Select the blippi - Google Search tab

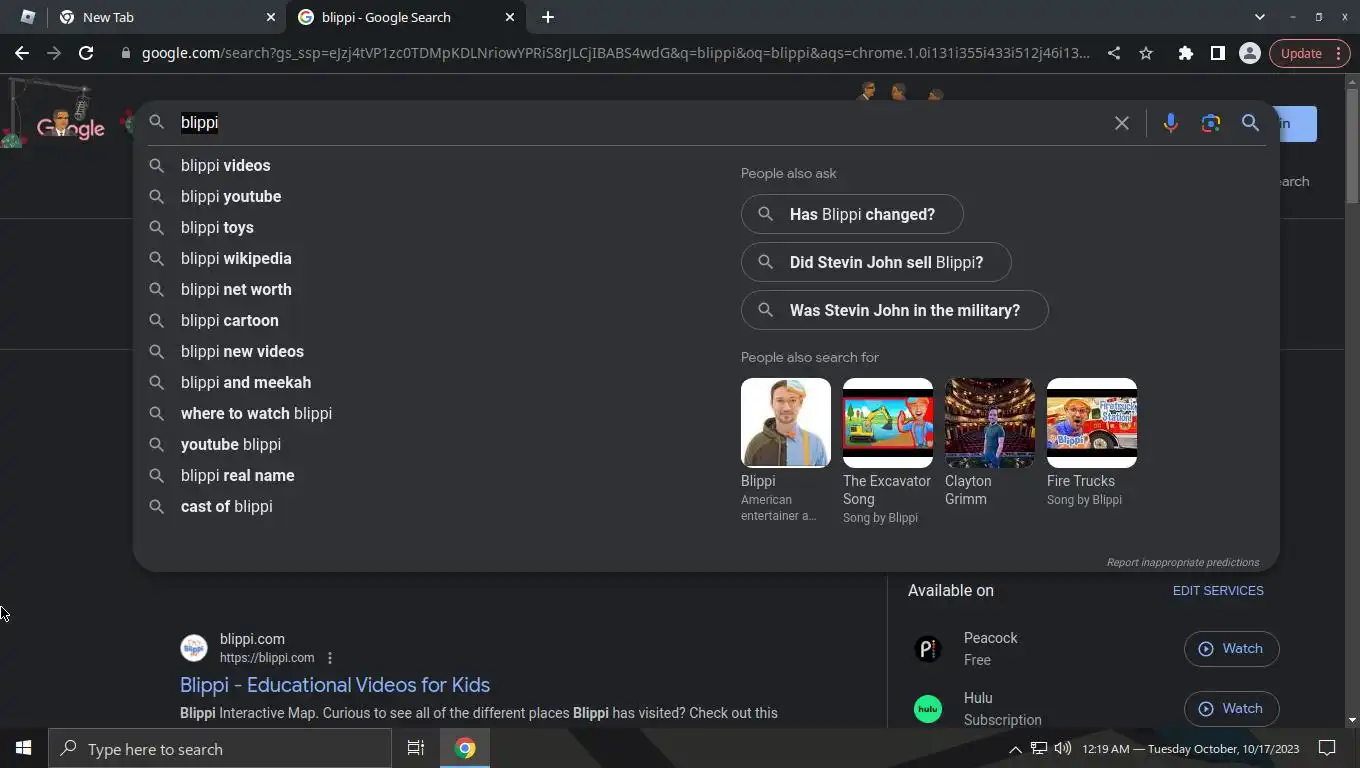click(405, 17)
